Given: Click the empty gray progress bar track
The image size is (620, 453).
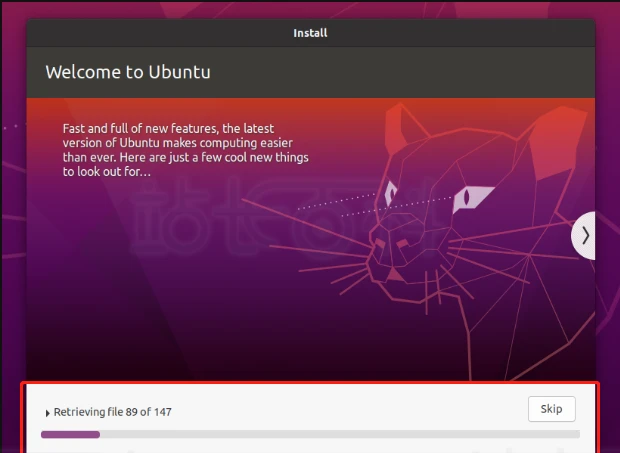Looking at the screenshot, I should 340,434.
